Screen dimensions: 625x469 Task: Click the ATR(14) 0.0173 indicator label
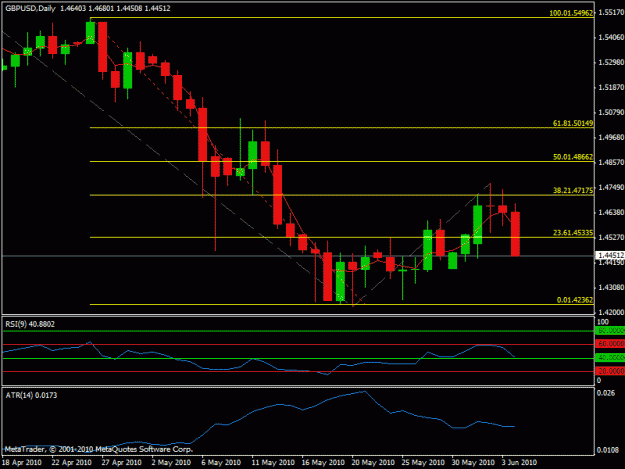31,395
